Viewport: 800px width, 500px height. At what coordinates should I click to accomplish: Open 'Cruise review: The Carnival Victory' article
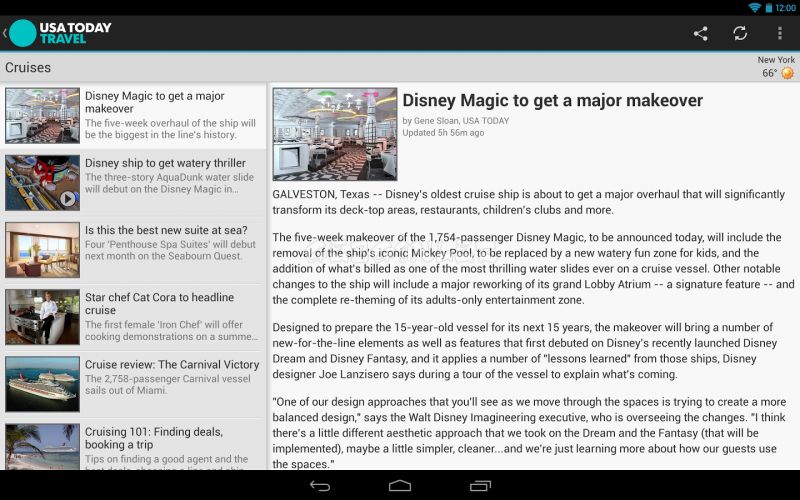click(x=133, y=384)
